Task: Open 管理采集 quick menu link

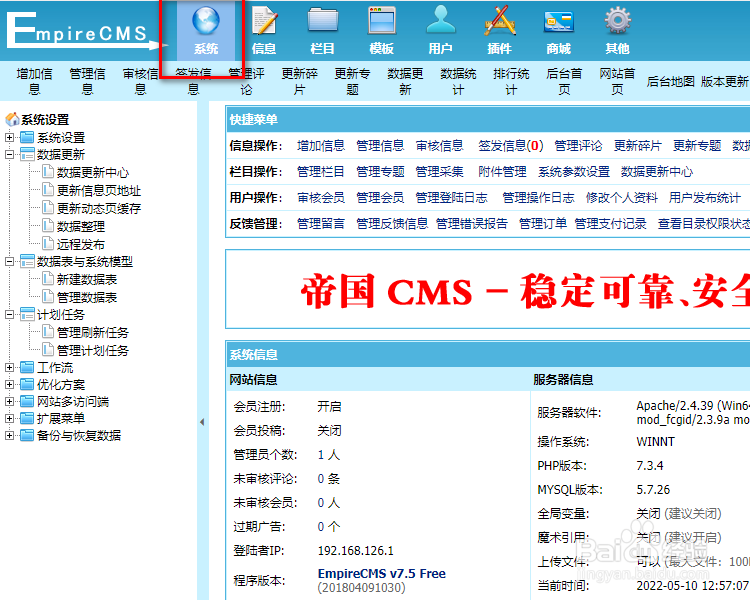Action: click(x=439, y=171)
